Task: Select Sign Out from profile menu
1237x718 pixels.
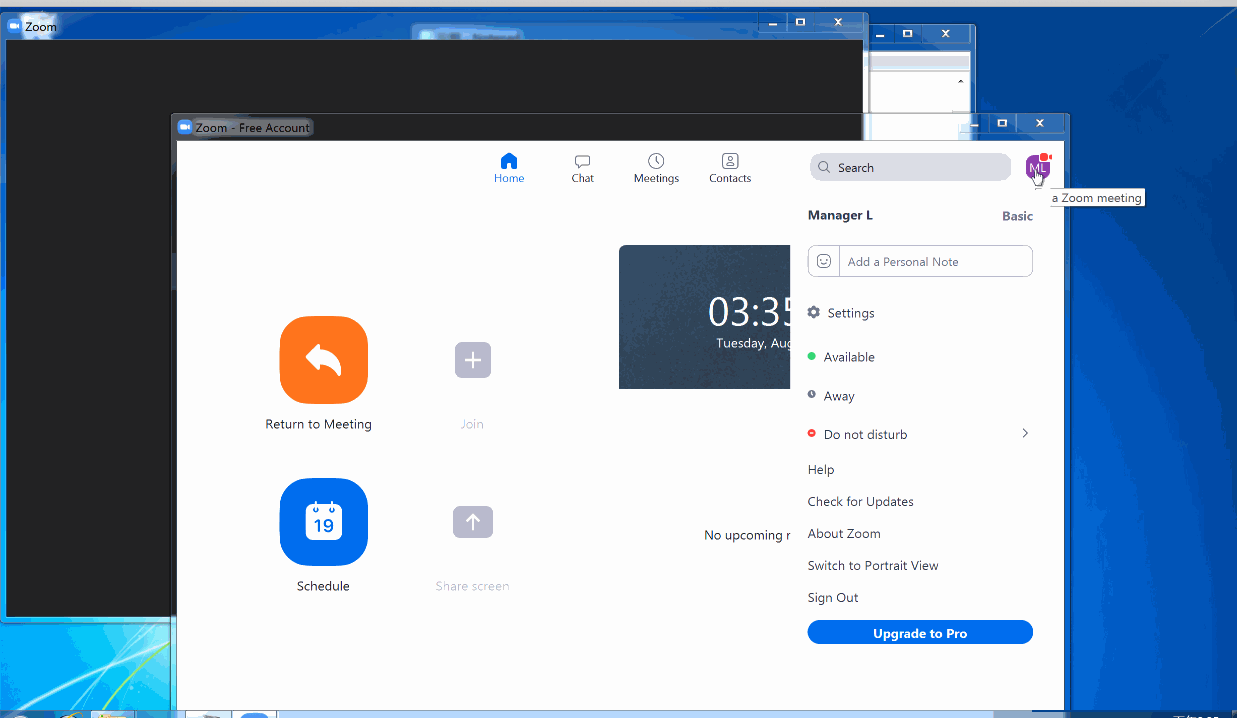Action: click(x=833, y=598)
